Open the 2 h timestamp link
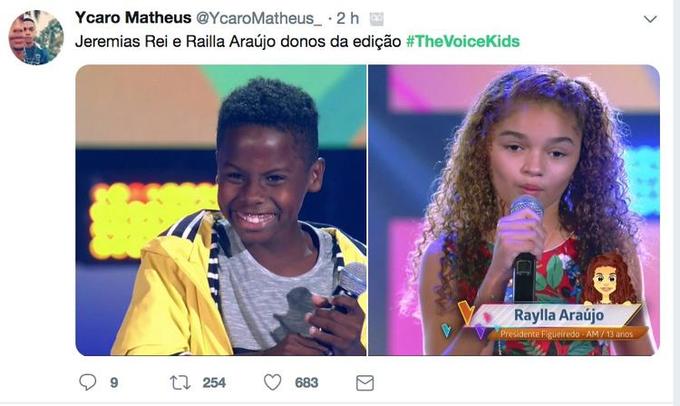 tap(348, 18)
